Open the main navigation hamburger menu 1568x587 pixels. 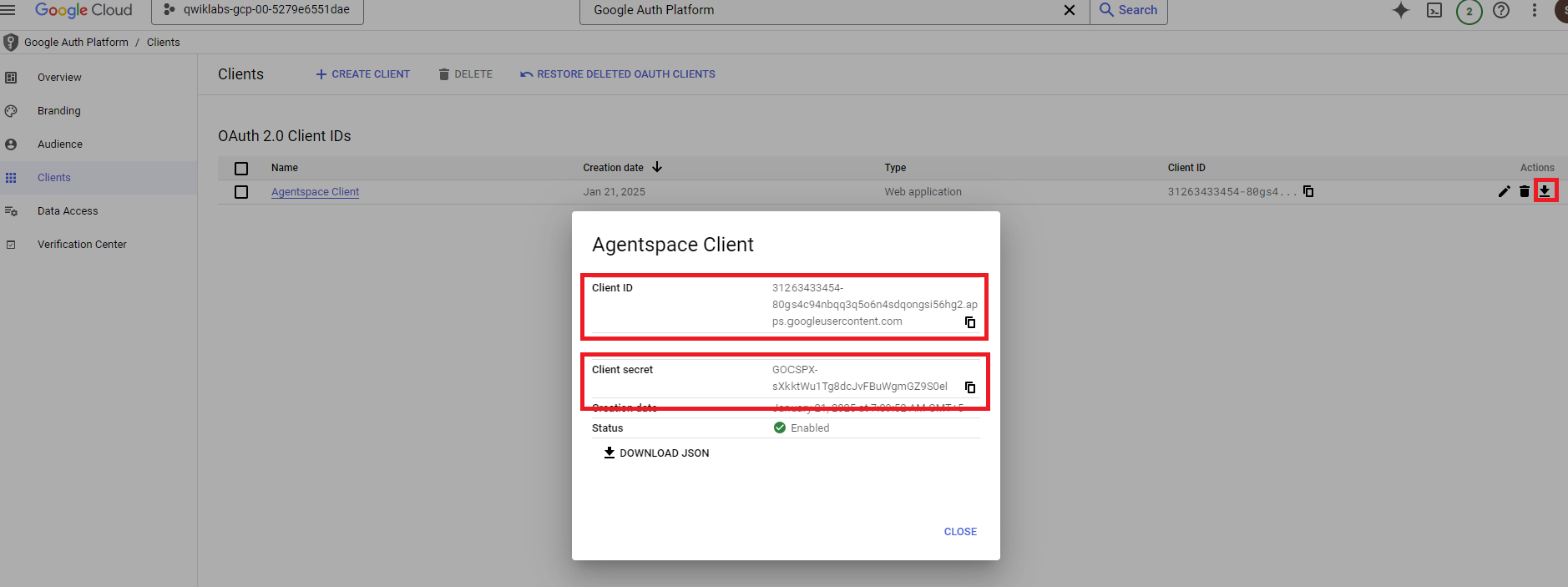coord(8,10)
